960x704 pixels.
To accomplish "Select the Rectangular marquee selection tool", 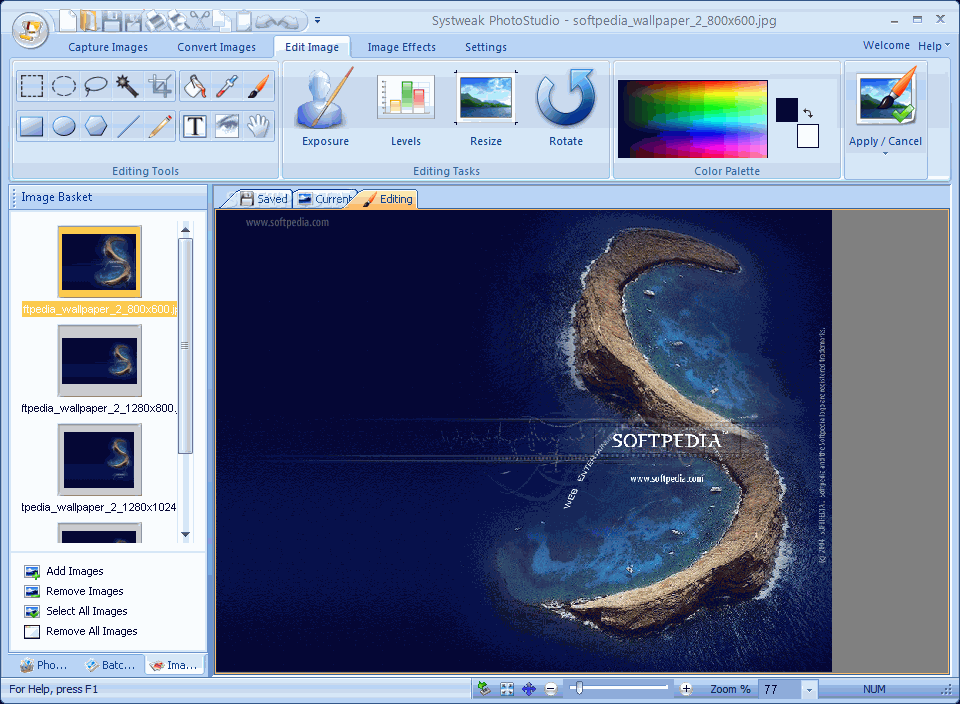I will pos(31,86).
